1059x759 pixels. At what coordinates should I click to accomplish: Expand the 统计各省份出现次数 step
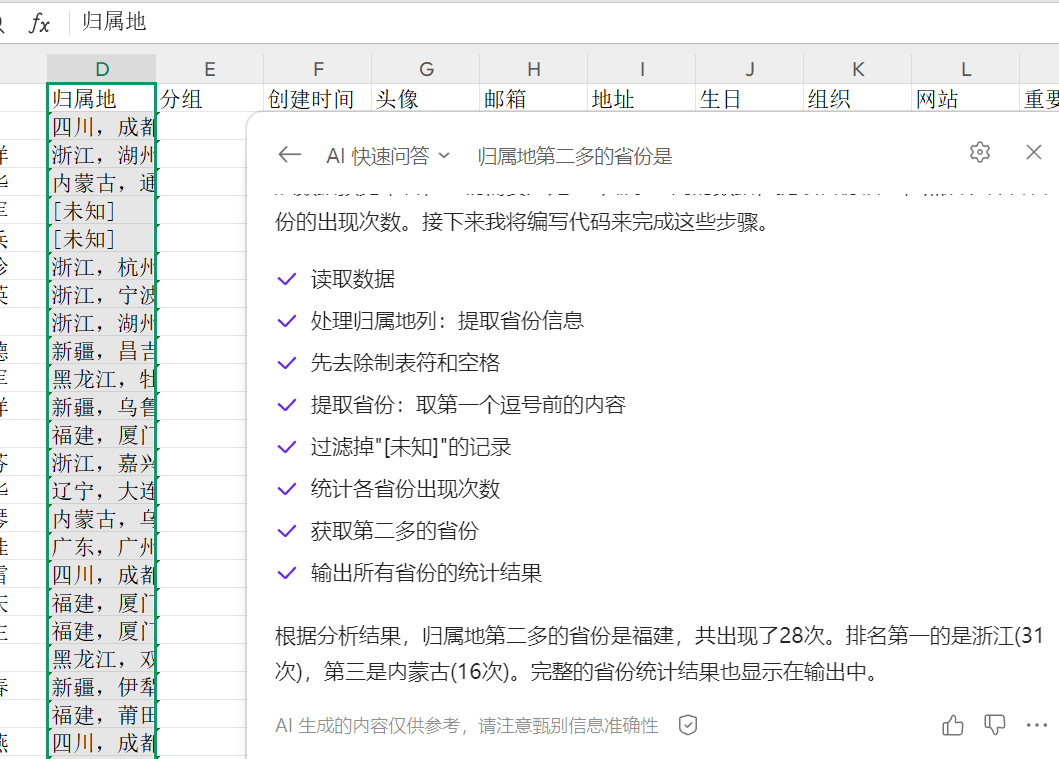405,489
